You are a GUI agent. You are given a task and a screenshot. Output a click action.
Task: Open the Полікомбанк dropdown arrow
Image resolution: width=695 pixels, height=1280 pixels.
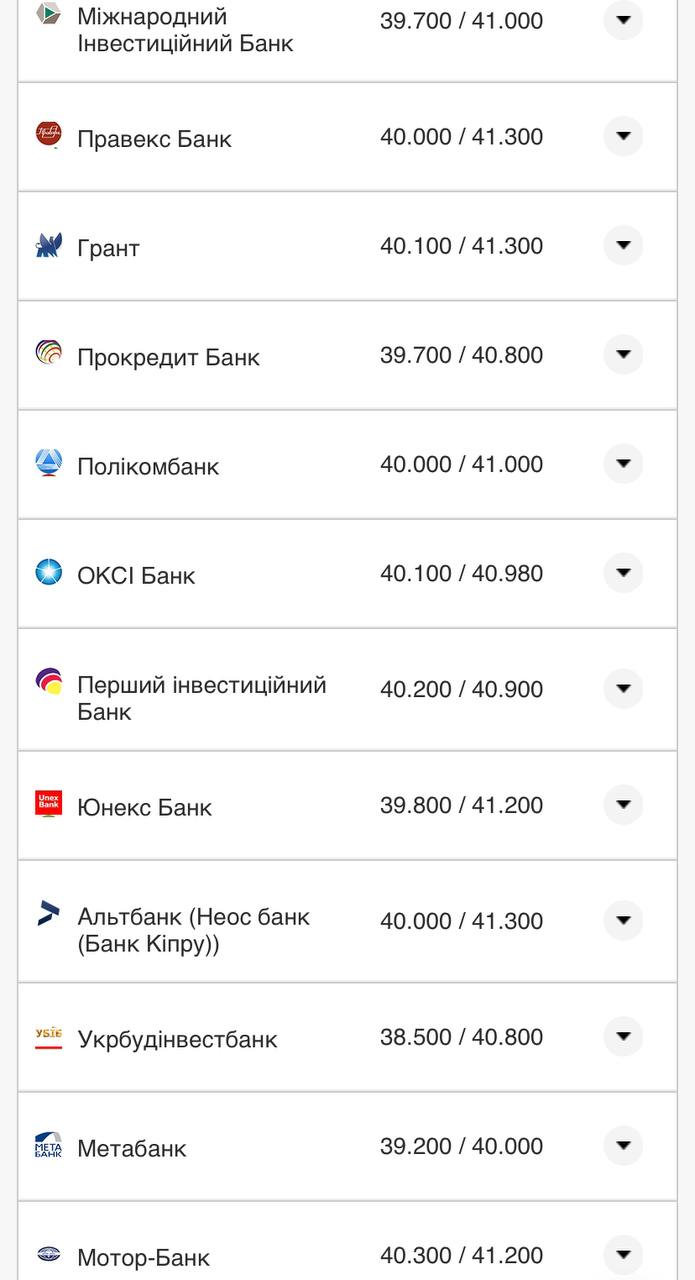623,463
